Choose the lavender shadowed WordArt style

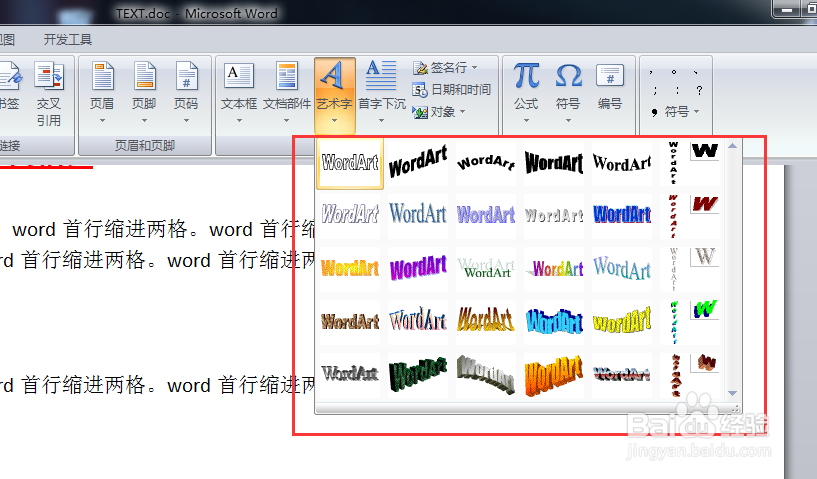pyautogui.click(x=486, y=215)
